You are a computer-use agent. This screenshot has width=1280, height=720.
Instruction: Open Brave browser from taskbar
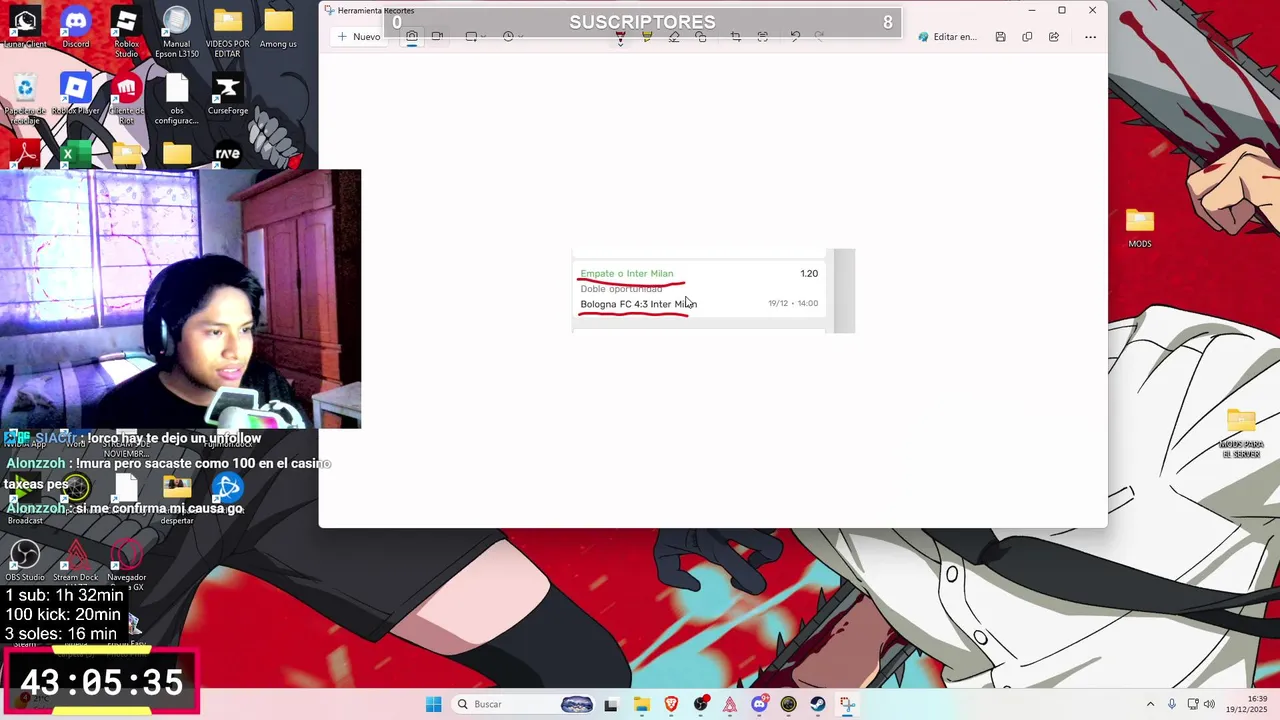pyautogui.click(x=671, y=704)
